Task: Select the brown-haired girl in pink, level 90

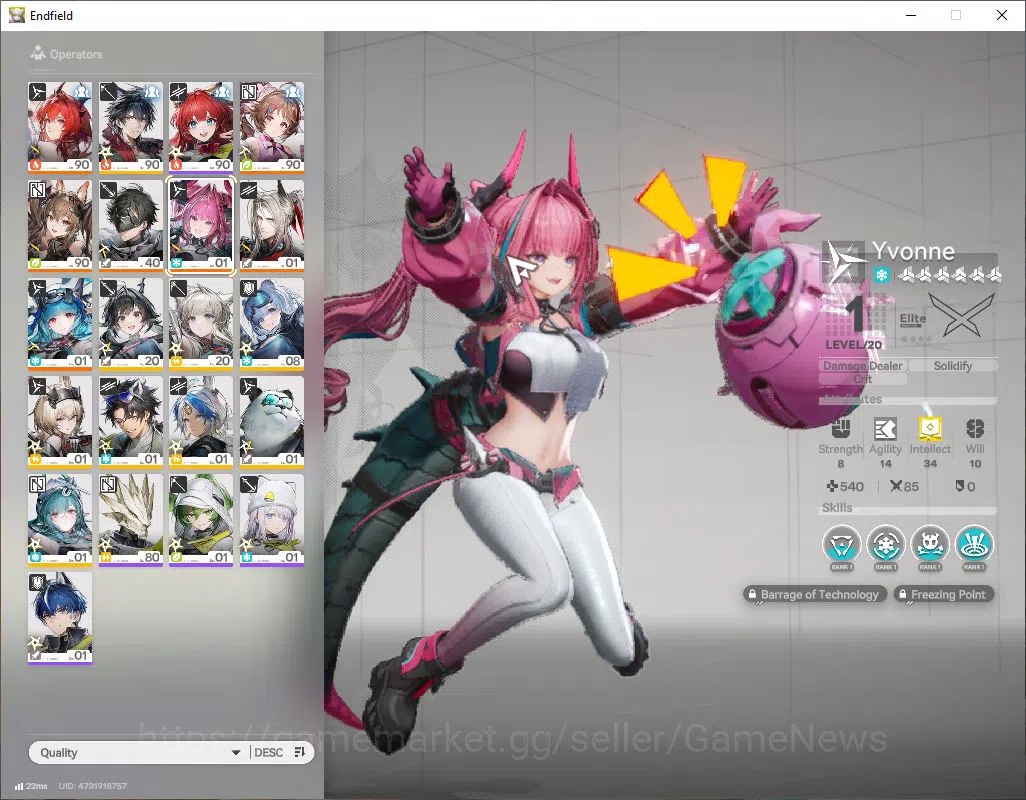Action: pyautogui.click(x=272, y=127)
